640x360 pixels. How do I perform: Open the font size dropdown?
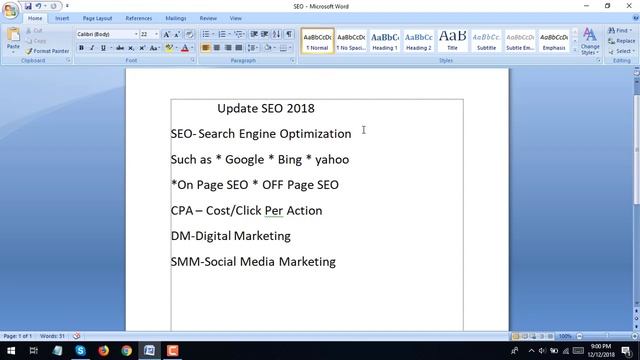point(156,34)
